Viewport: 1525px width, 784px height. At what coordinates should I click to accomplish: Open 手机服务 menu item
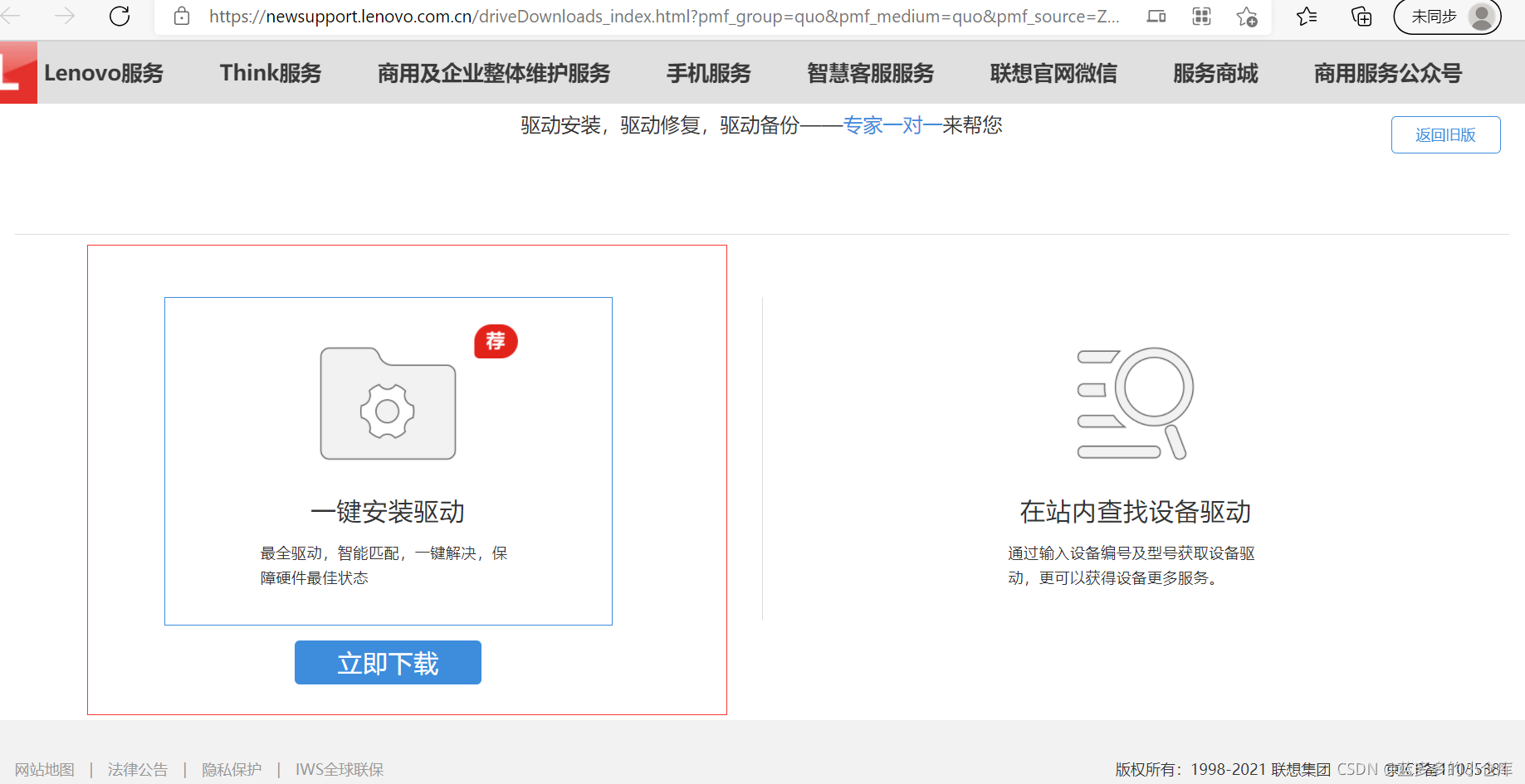(709, 73)
